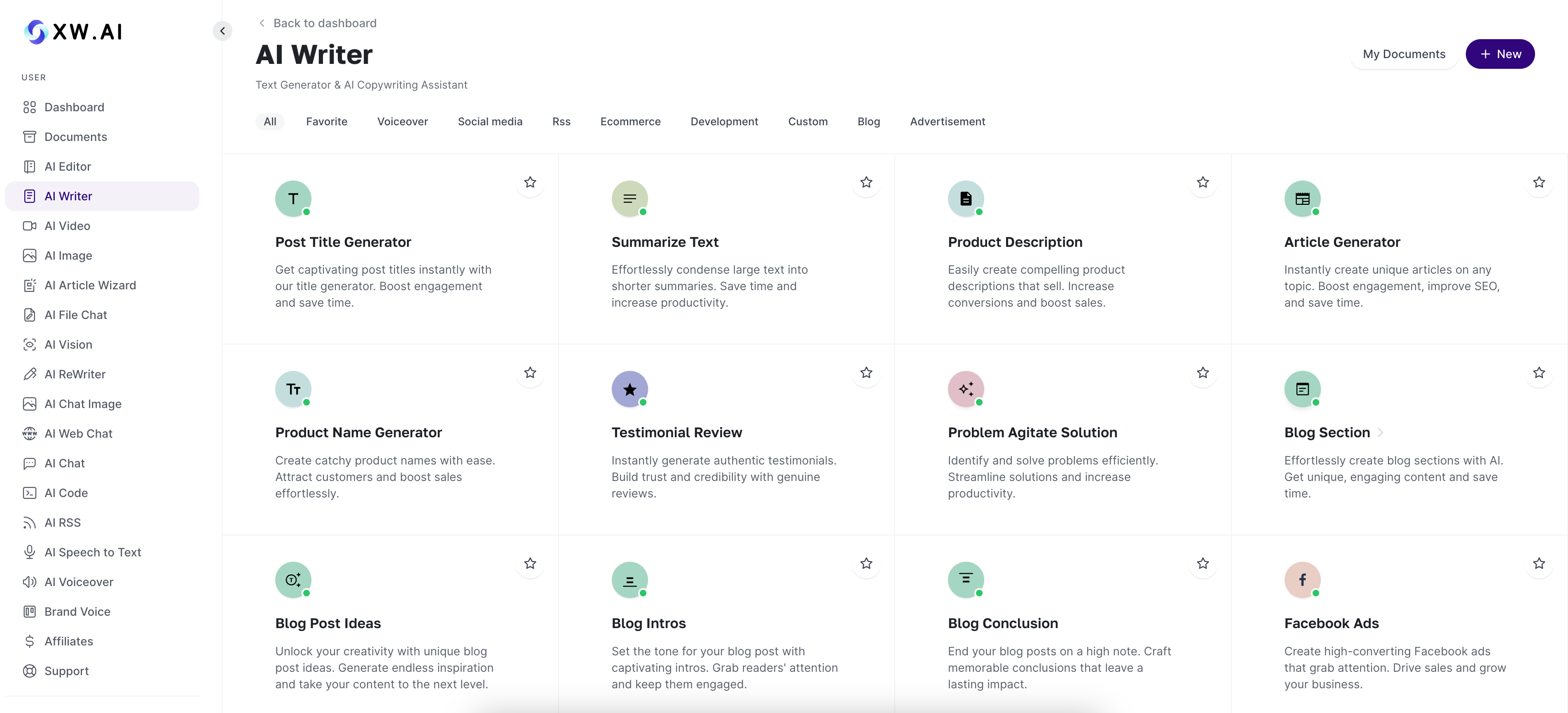Image resolution: width=1568 pixels, height=713 pixels.
Task: Click the AI Voiceover speaker icon
Action: point(29,582)
